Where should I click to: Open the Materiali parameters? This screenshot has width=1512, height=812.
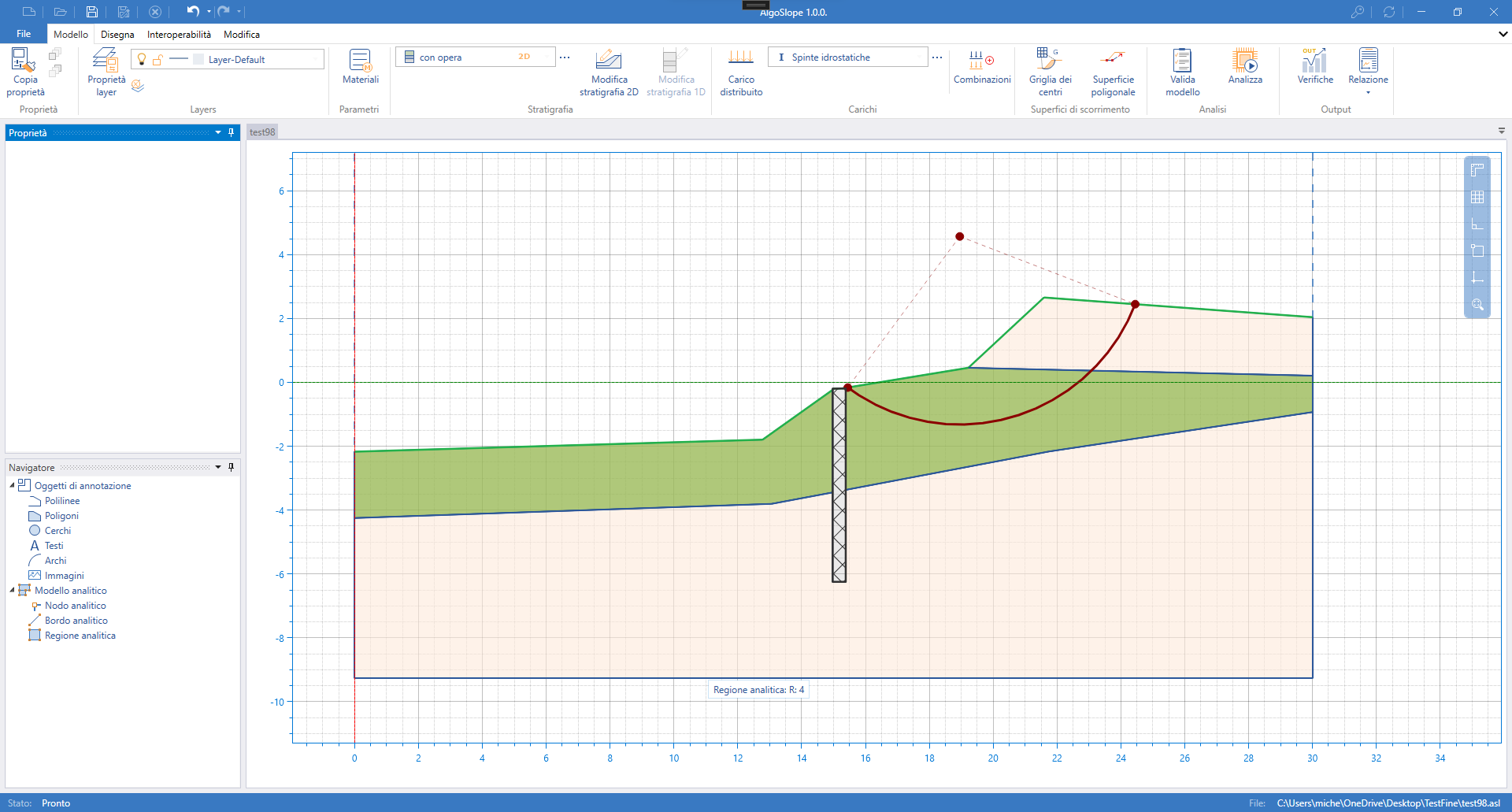coord(361,67)
